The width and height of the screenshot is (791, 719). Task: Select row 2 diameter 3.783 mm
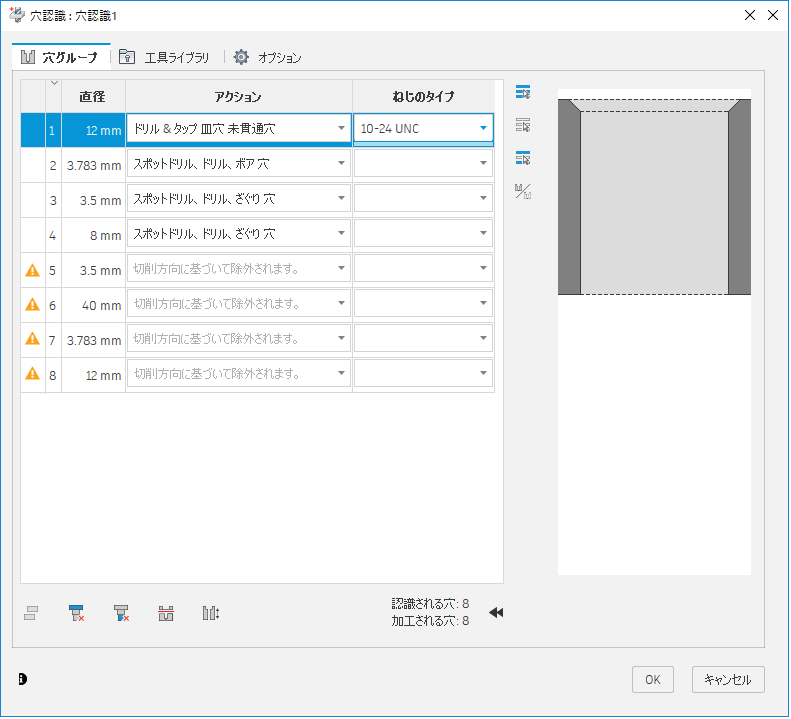click(94, 165)
